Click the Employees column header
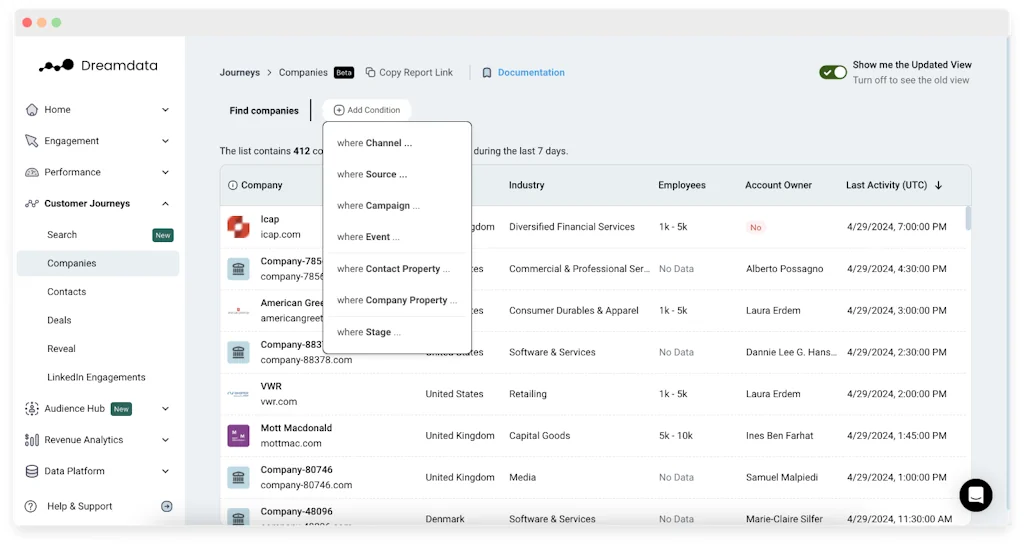The image size is (1024, 546). coord(682,185)
